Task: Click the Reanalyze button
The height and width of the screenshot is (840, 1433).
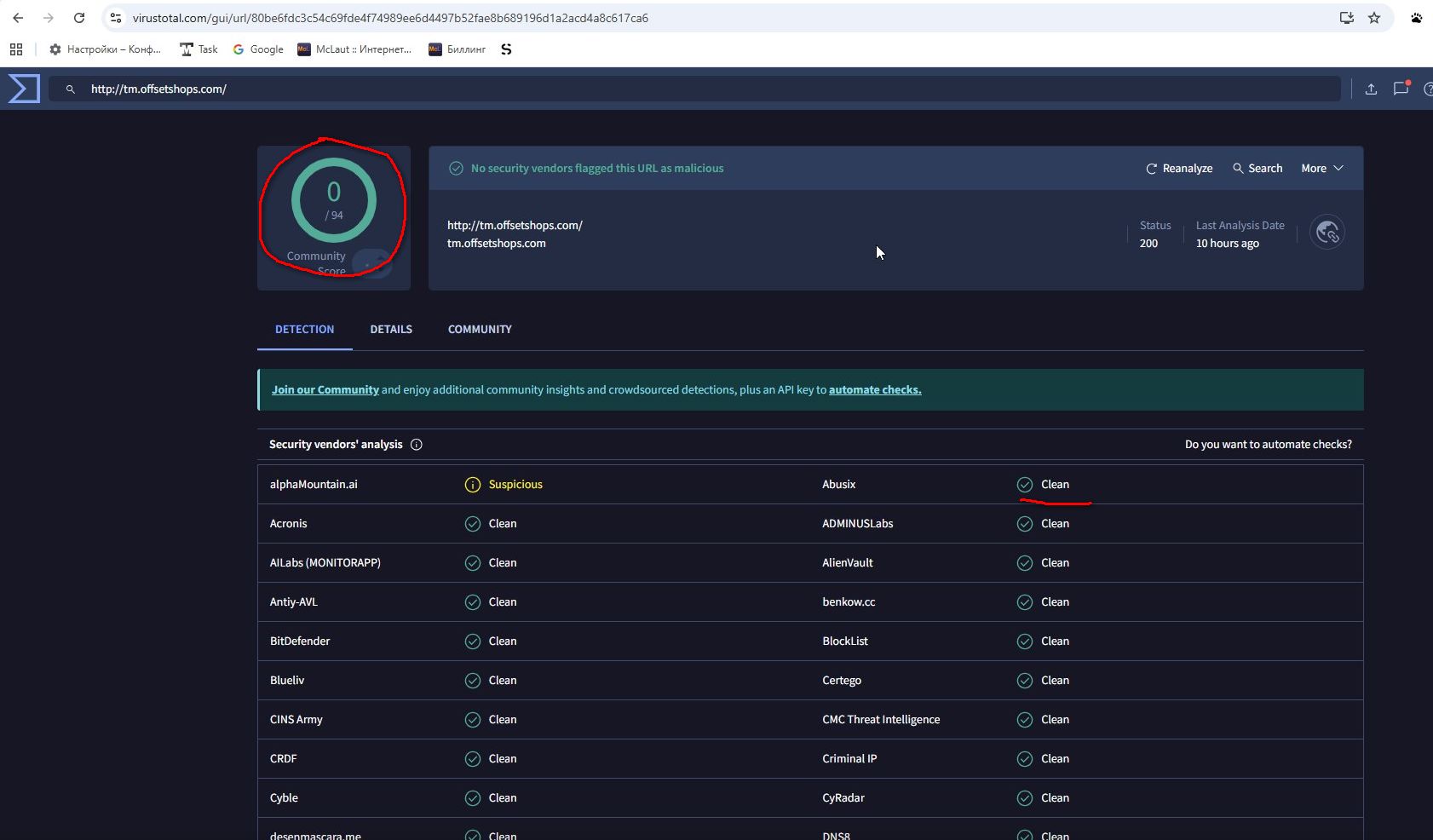Action: (1179, 169)
